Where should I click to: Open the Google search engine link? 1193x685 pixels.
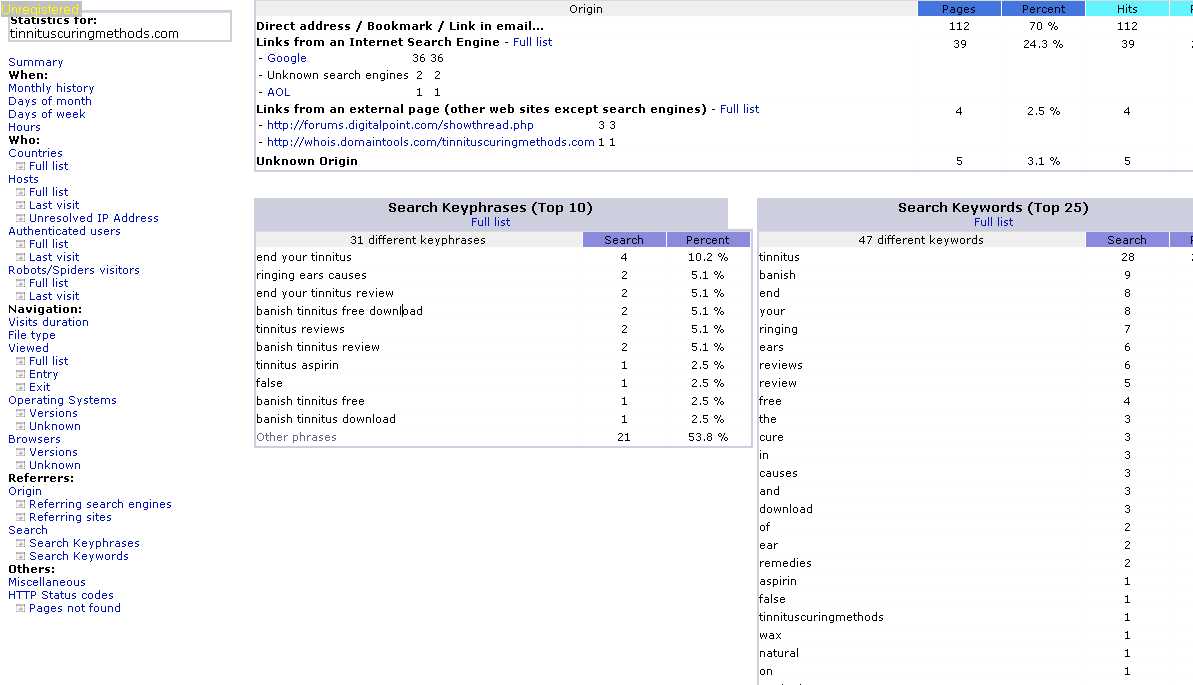287,58
